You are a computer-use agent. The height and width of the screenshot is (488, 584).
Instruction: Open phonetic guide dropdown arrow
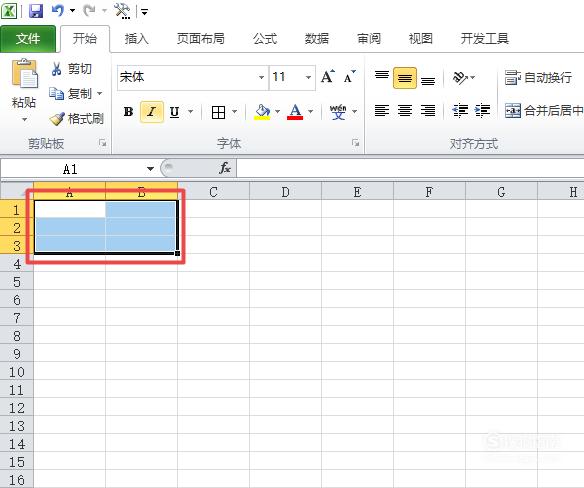coord(355,111)
